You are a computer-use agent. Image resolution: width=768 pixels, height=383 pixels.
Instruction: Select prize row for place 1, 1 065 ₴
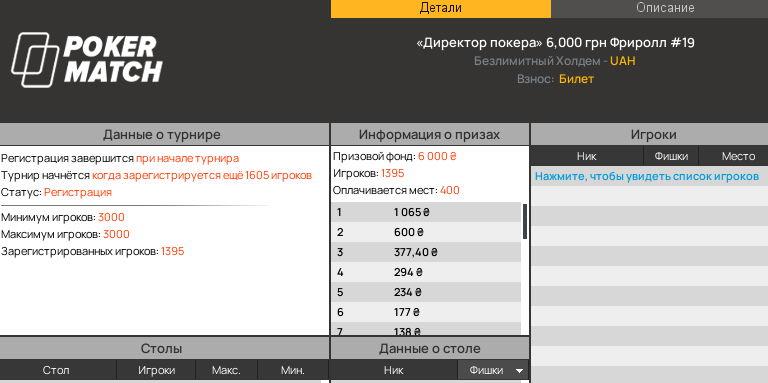point(426,213)
